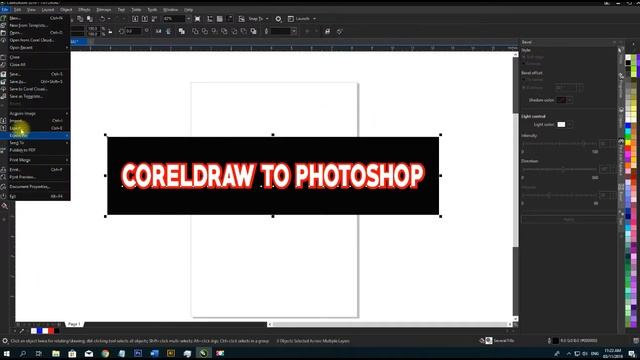Click the Paste icon in the standard toolbar

click(x=90, y=19)
